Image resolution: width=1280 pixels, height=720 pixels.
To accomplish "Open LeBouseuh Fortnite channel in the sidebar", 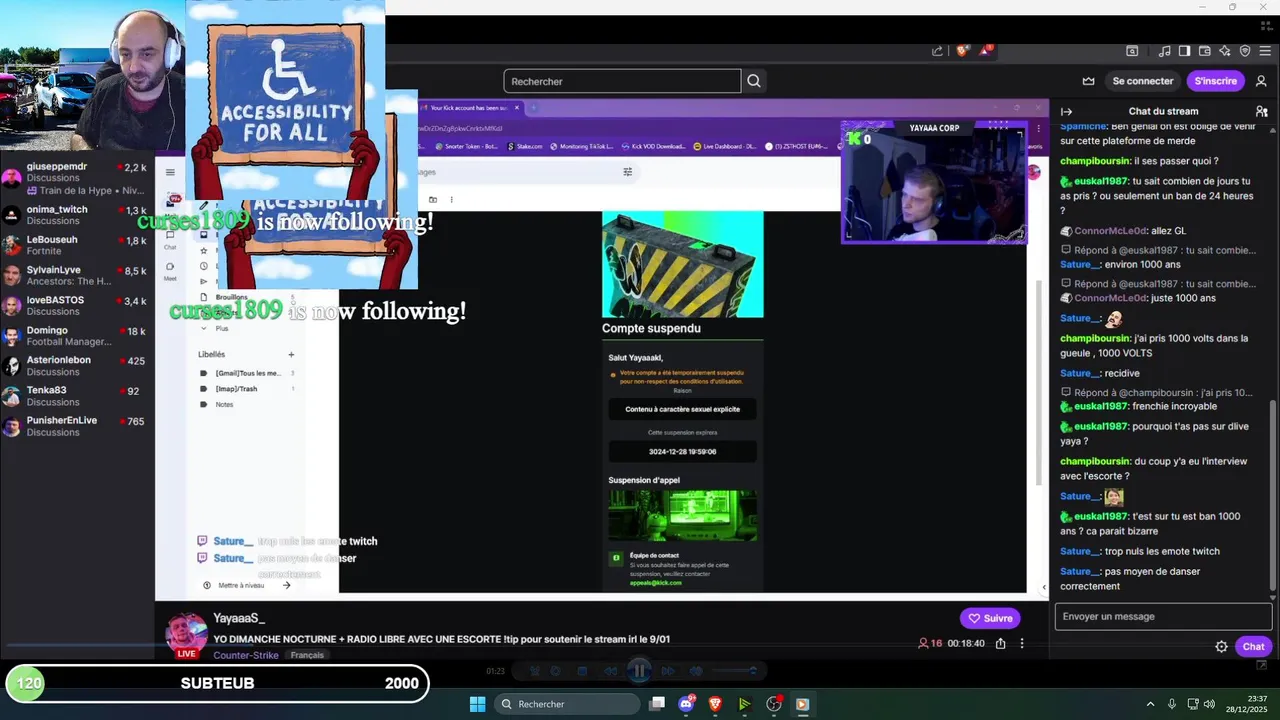I will (x=77, y=245).
